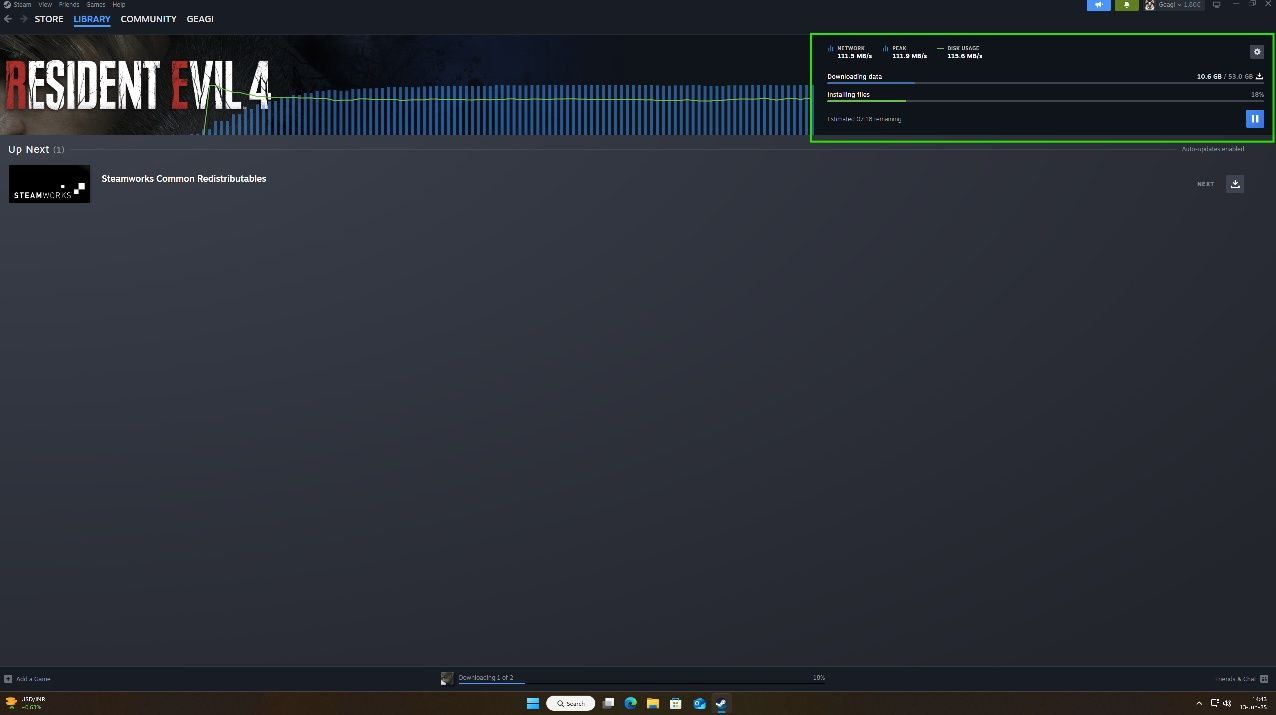Click the NEXT label for Steamworks item

tap(1206, 184)
